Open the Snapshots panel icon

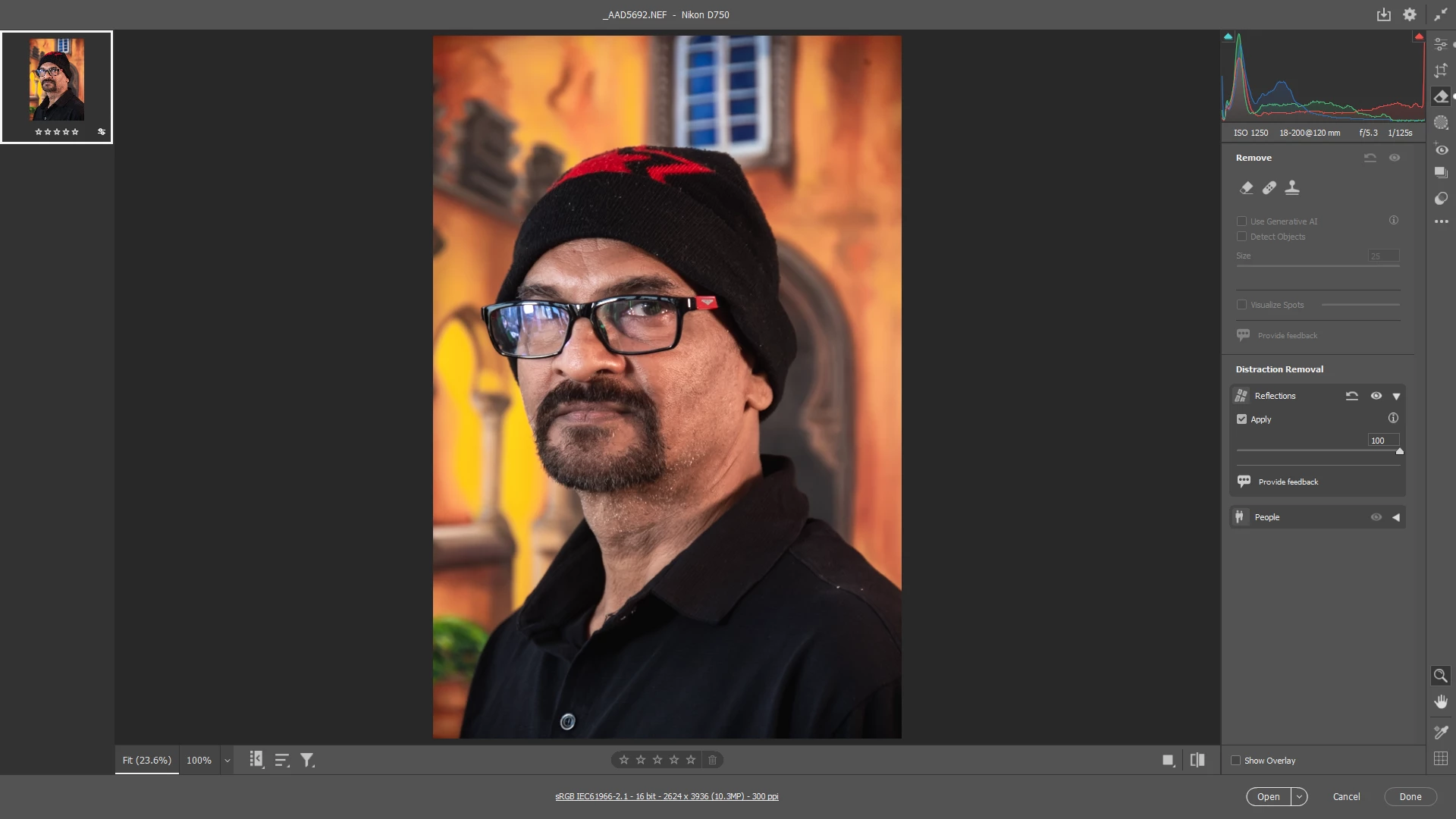click(x=1441, y=173)
